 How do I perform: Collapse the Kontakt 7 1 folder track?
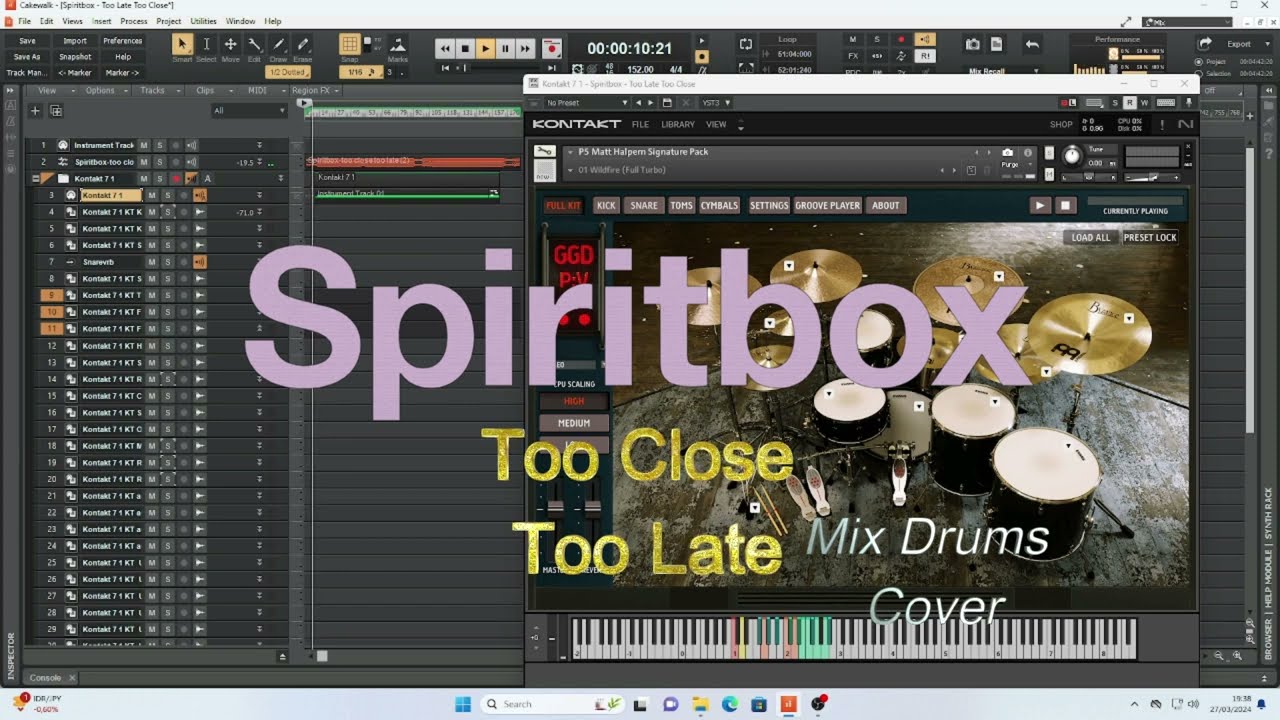pyautogui.click(x=36, y=179)
